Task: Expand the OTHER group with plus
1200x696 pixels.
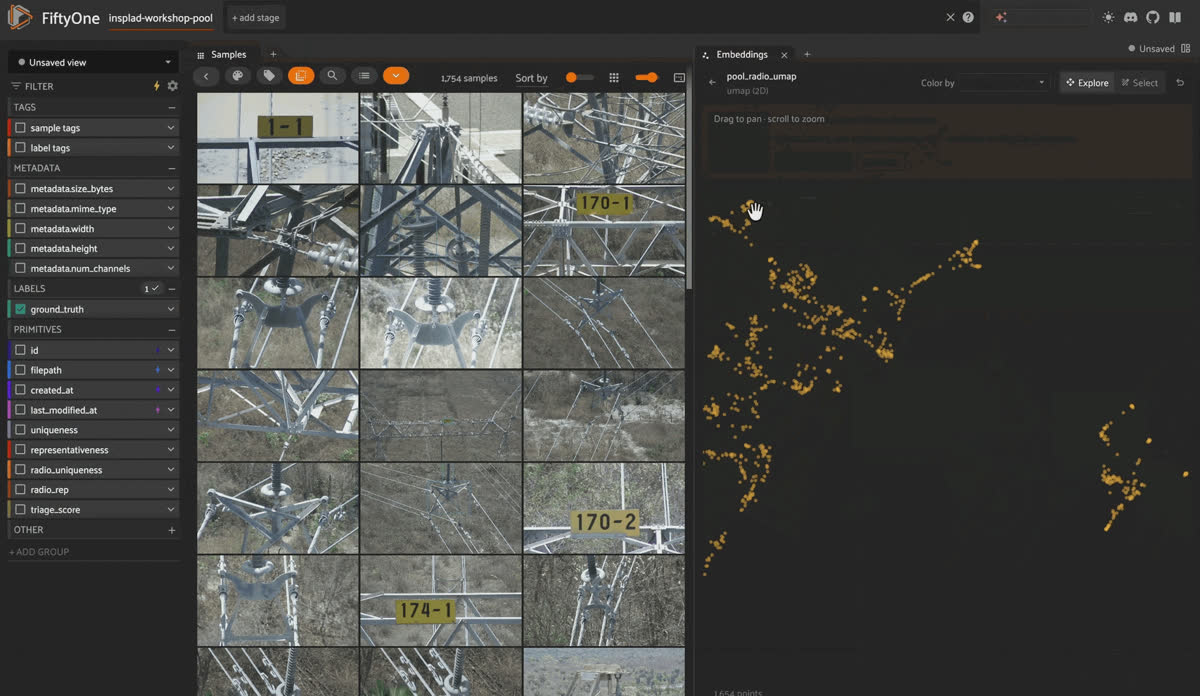Action: click(x=171, y=530)
